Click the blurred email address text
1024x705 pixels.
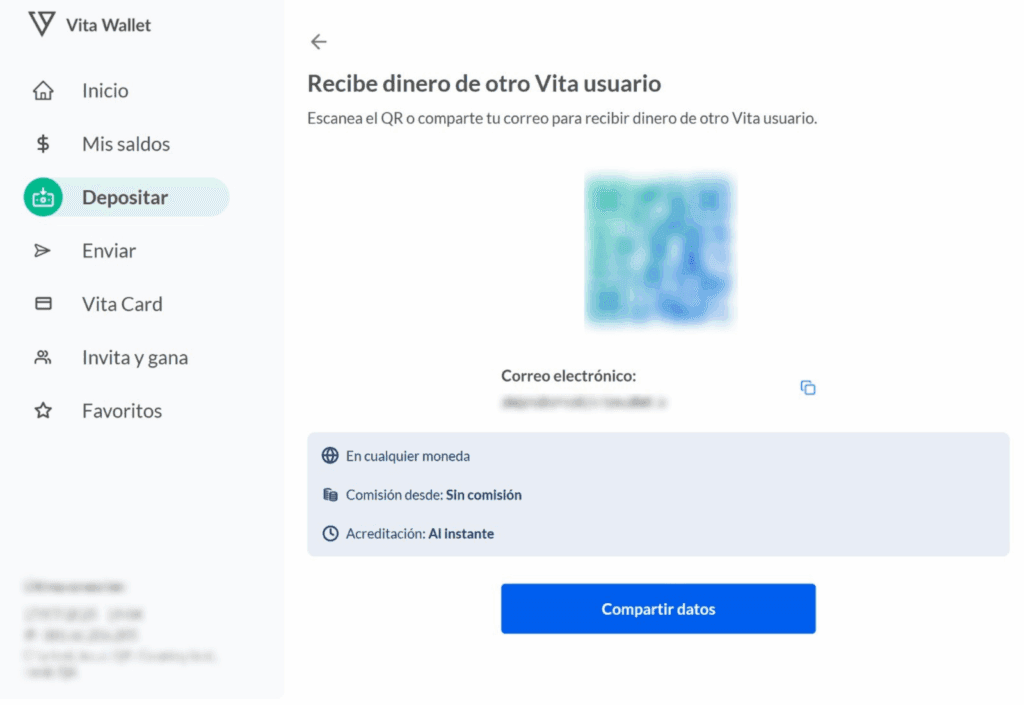pos(583,402)
